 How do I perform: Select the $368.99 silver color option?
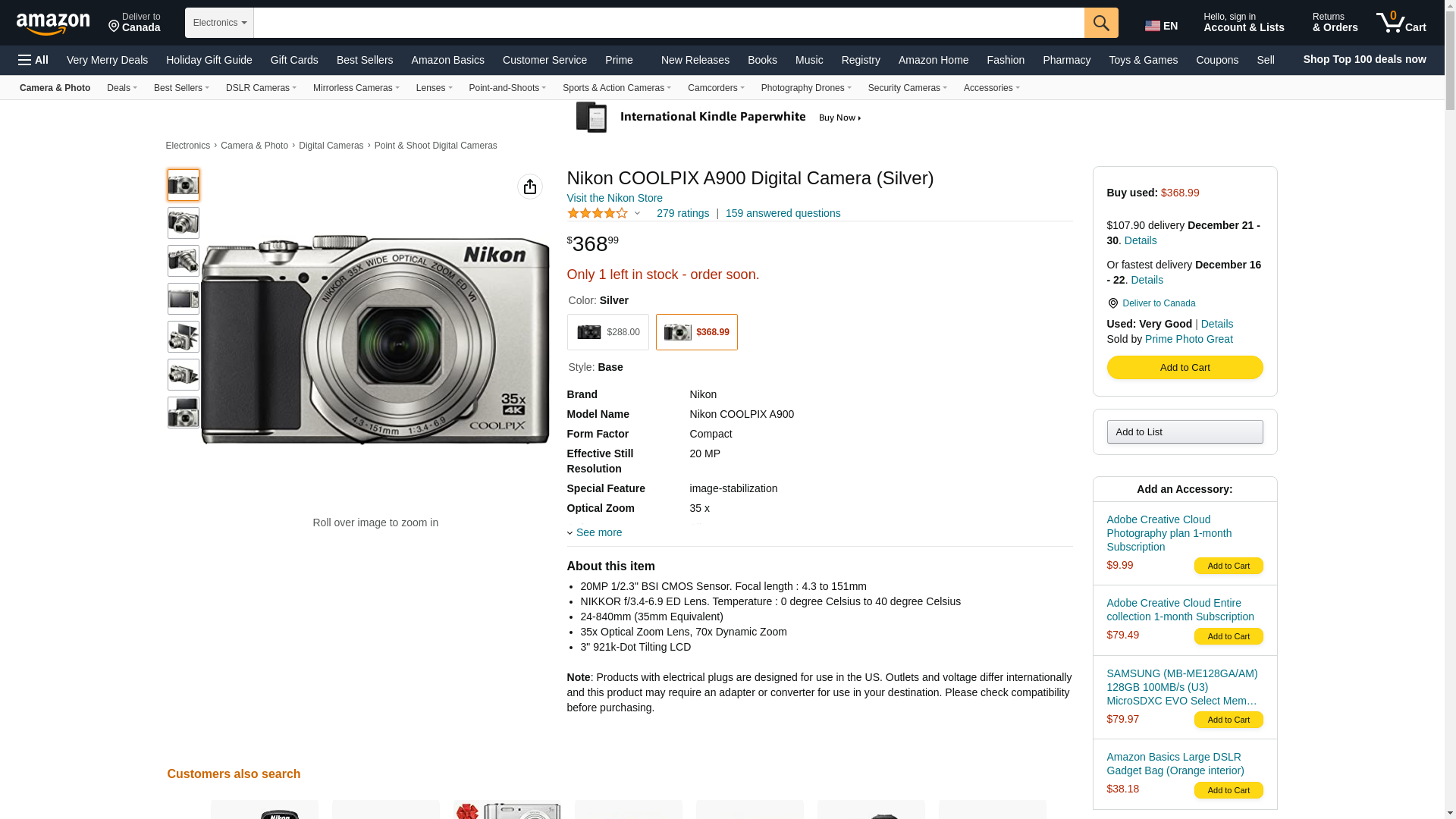(x=696, y=332)
